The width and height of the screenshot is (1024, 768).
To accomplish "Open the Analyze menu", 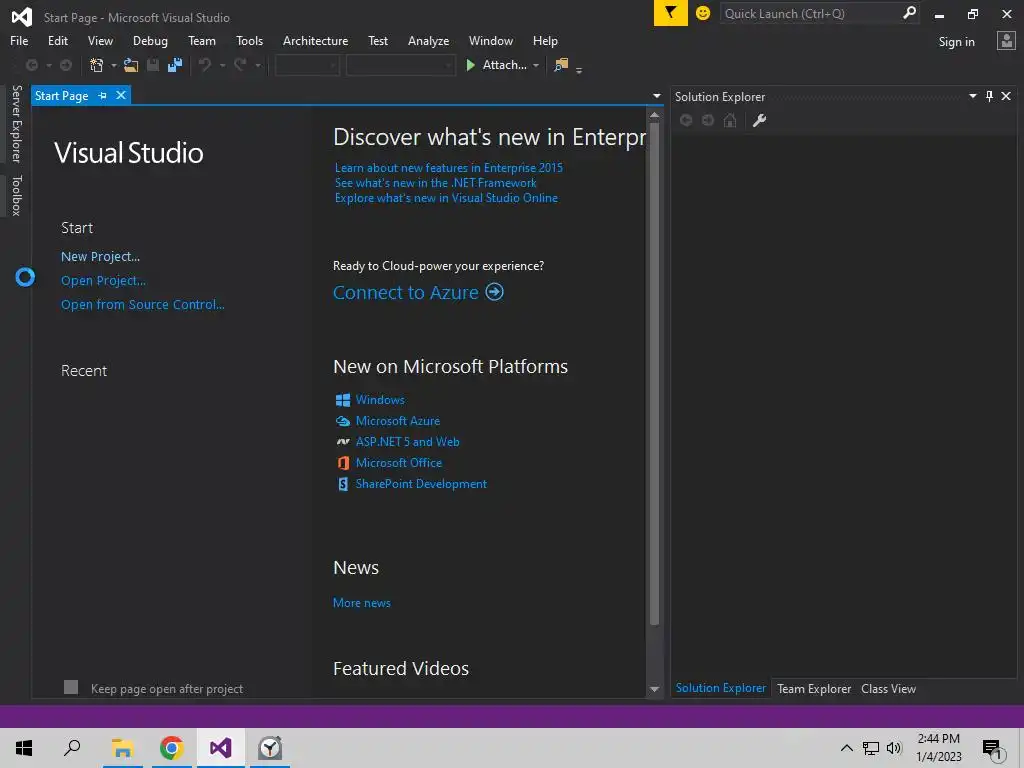I will pos(428,40).
